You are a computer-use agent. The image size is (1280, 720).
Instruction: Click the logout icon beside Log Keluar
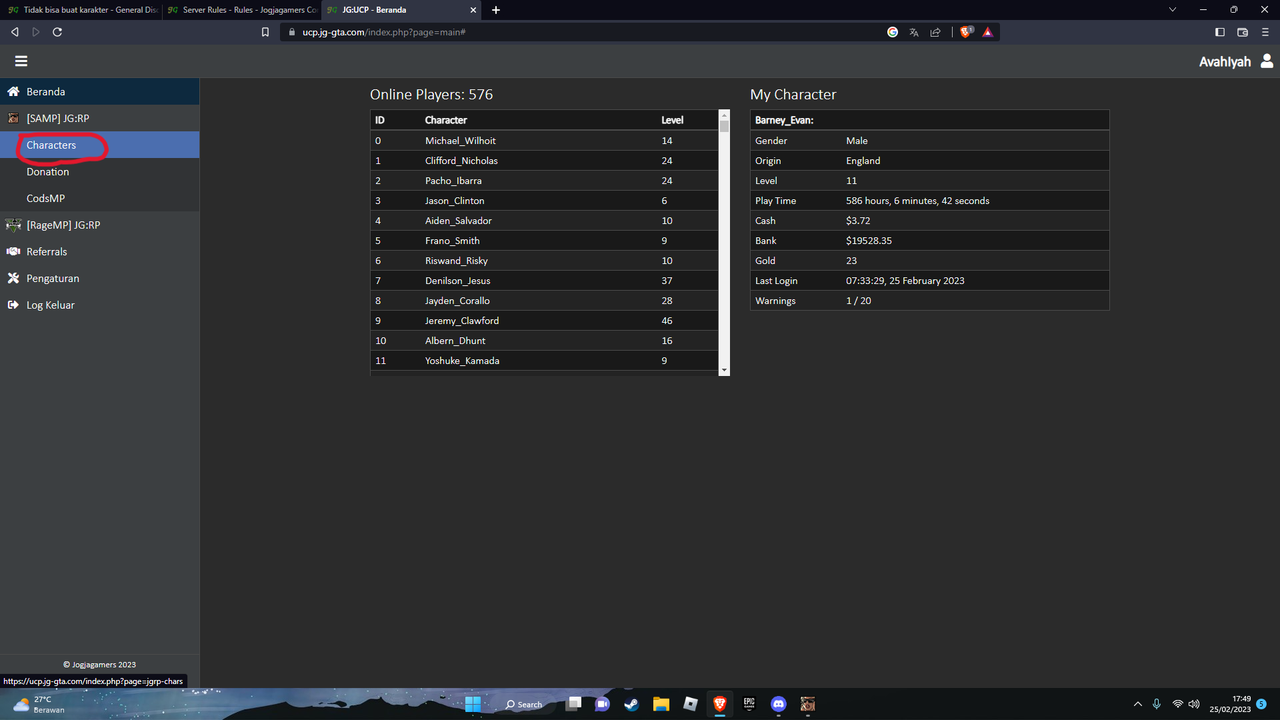(14, 305)
